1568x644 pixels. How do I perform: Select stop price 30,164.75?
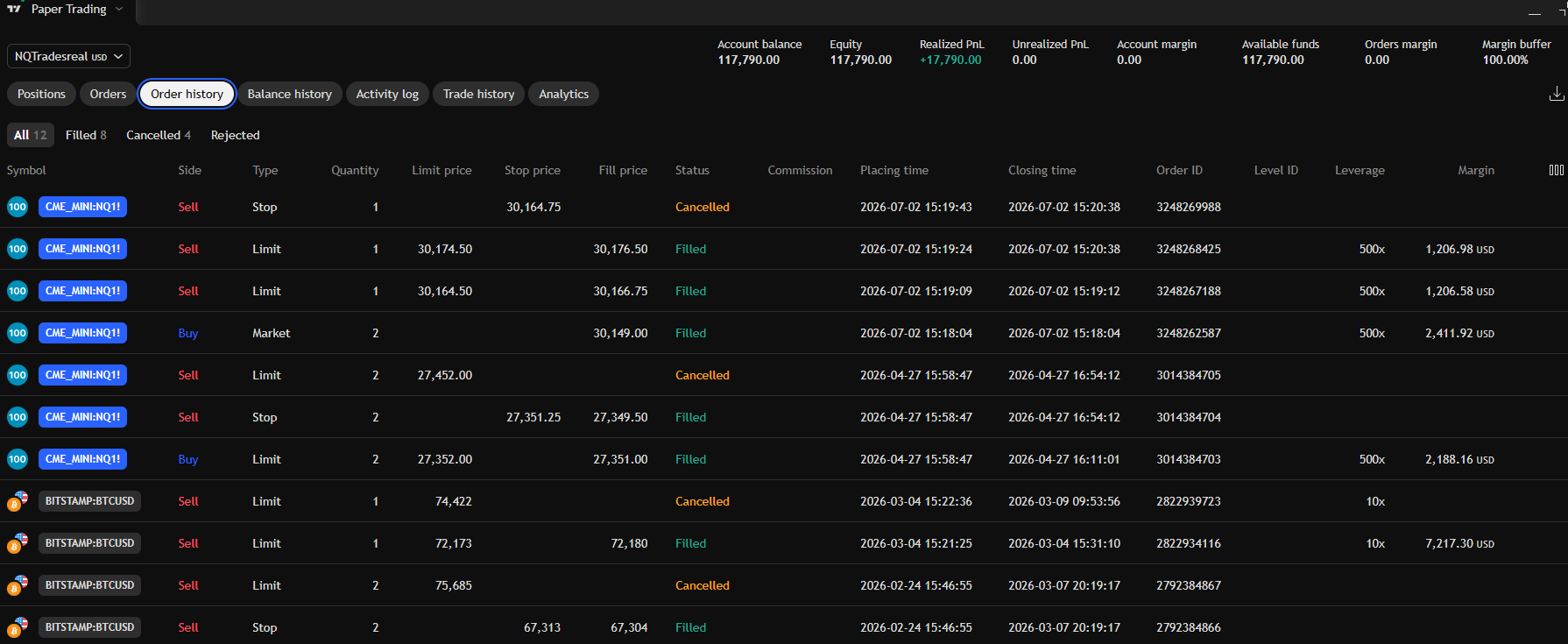pos(533,207)
